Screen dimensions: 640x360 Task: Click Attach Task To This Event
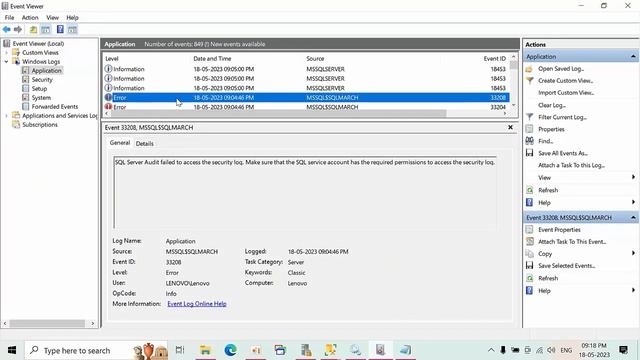click(x=572, y=242)
